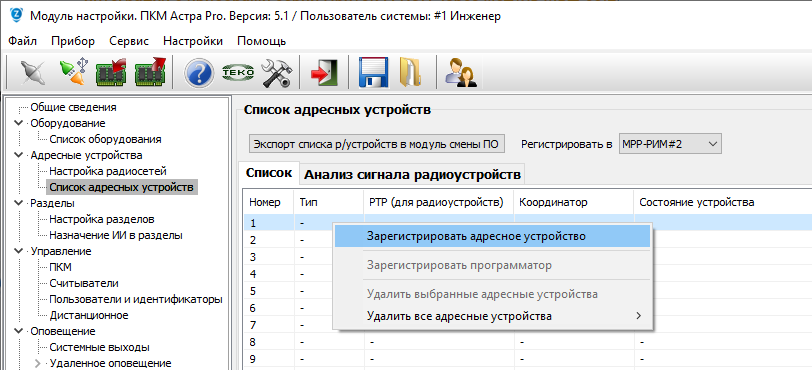This screenshot has height=370, width=812.
Task: Select Пользователи и идентификаторы in tree
Action: point(136,300)
